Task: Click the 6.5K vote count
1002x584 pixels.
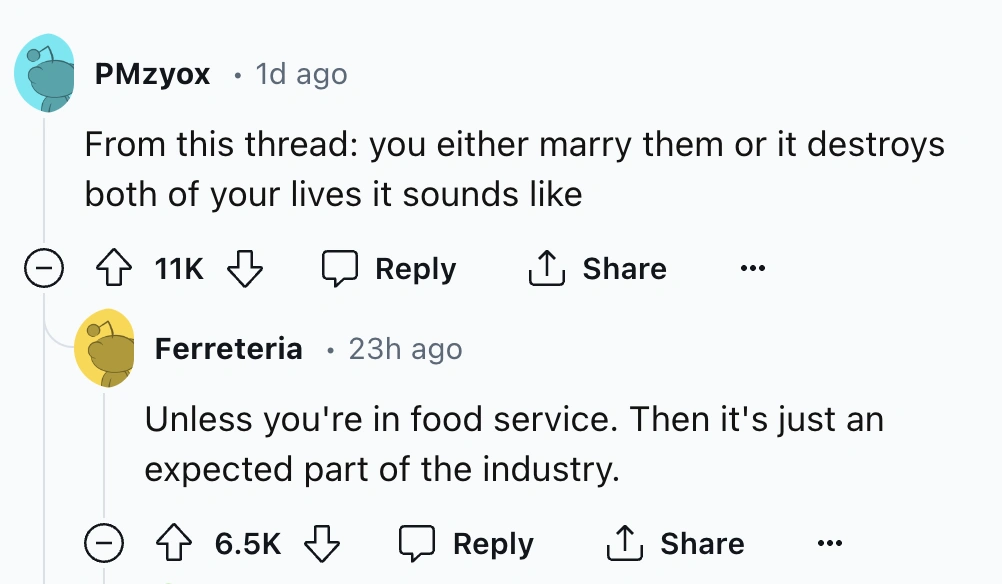Action: [x=248, y=544]
